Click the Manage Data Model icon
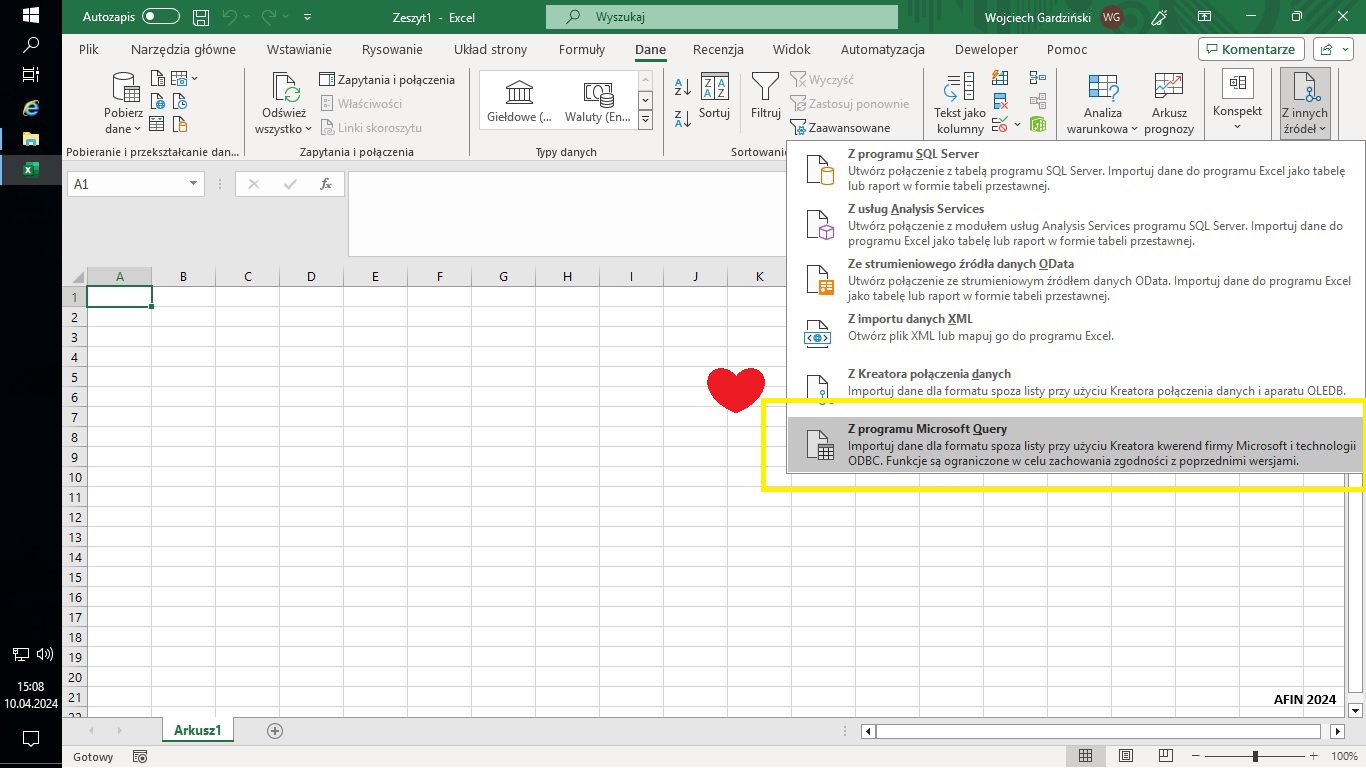Screen dimensions: 1366x768 point(1038,124)
